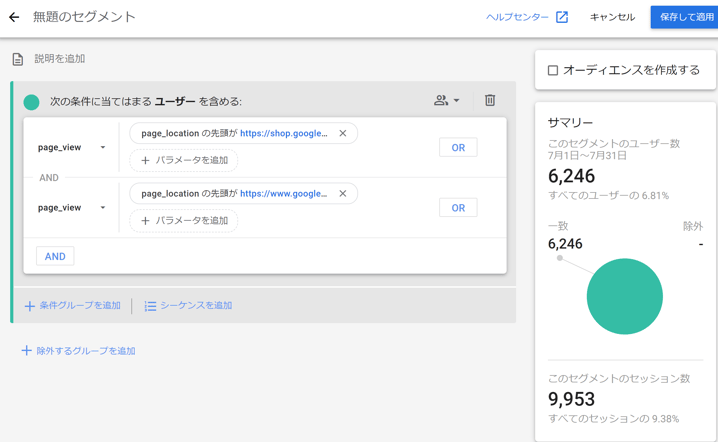The width and height of the screenshot is (718, 442).
Task: Click the second OR button
Action: coord(458,208)
